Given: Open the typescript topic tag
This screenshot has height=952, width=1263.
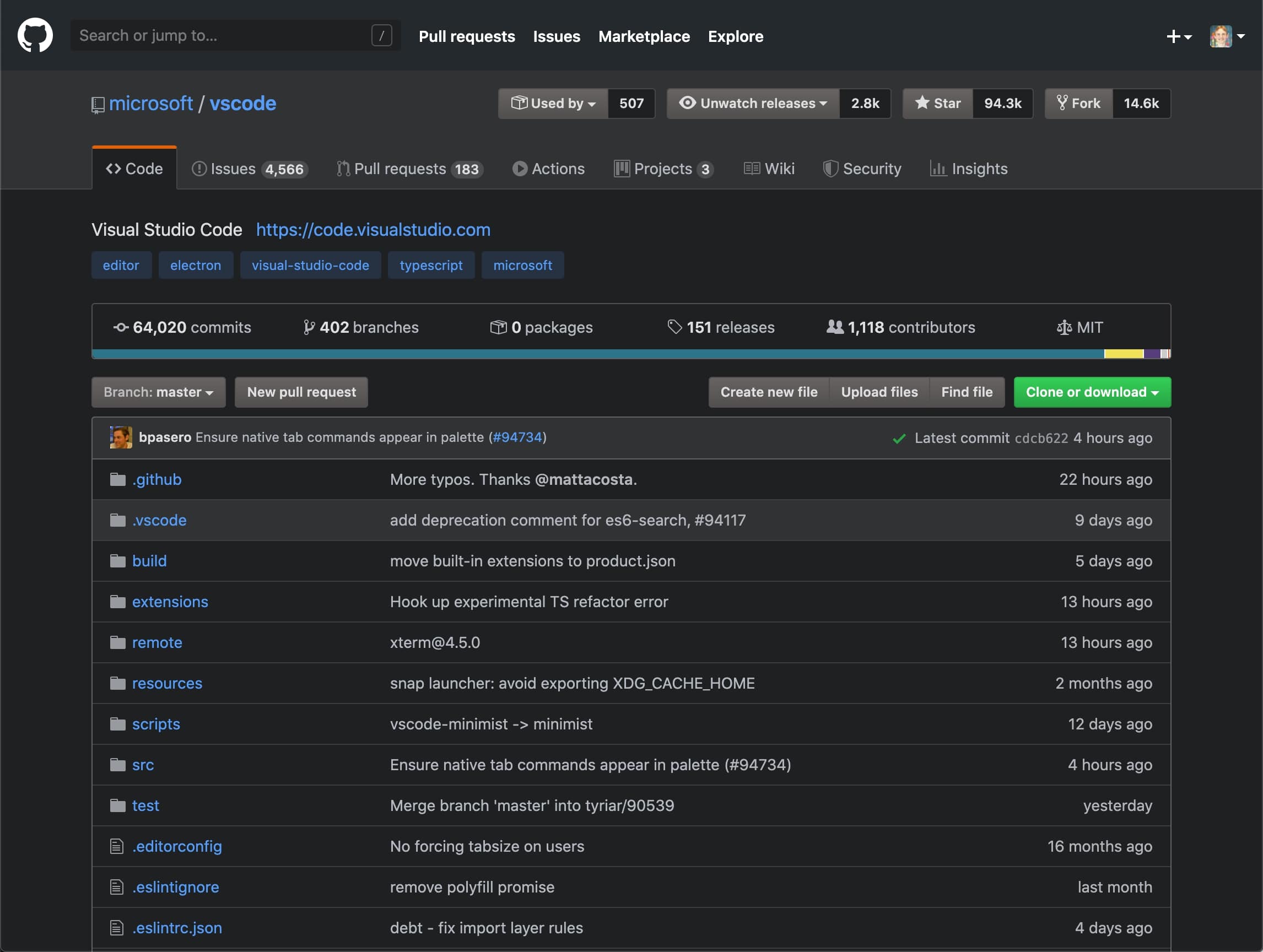Looking at the screenshot, I should click(431, 265).
